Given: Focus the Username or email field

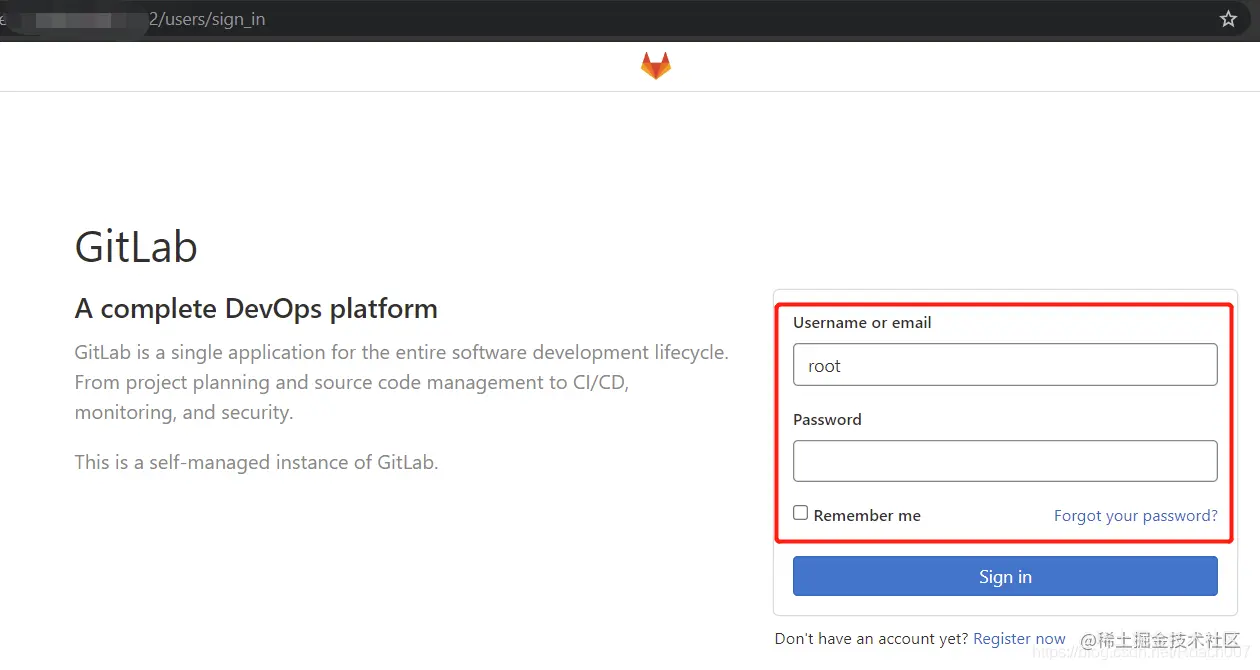Looking at the screenshot, I should pos(1005,365).
